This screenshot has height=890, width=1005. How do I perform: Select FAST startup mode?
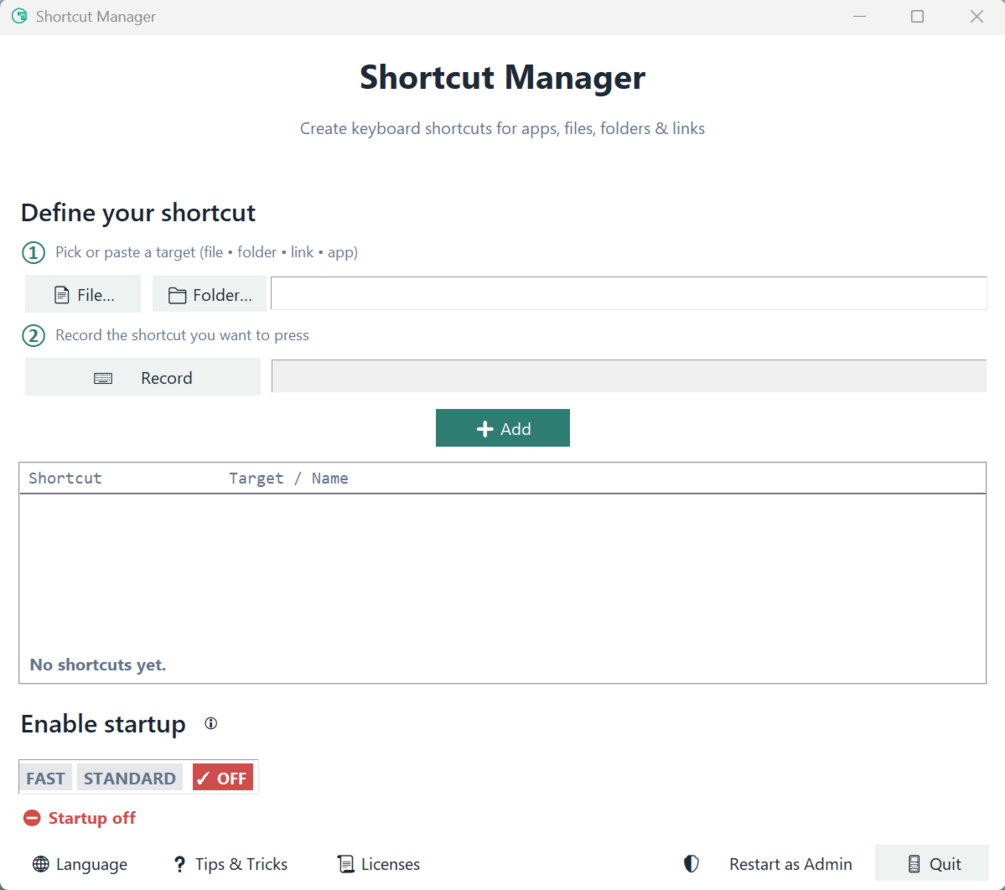[46, 778]
